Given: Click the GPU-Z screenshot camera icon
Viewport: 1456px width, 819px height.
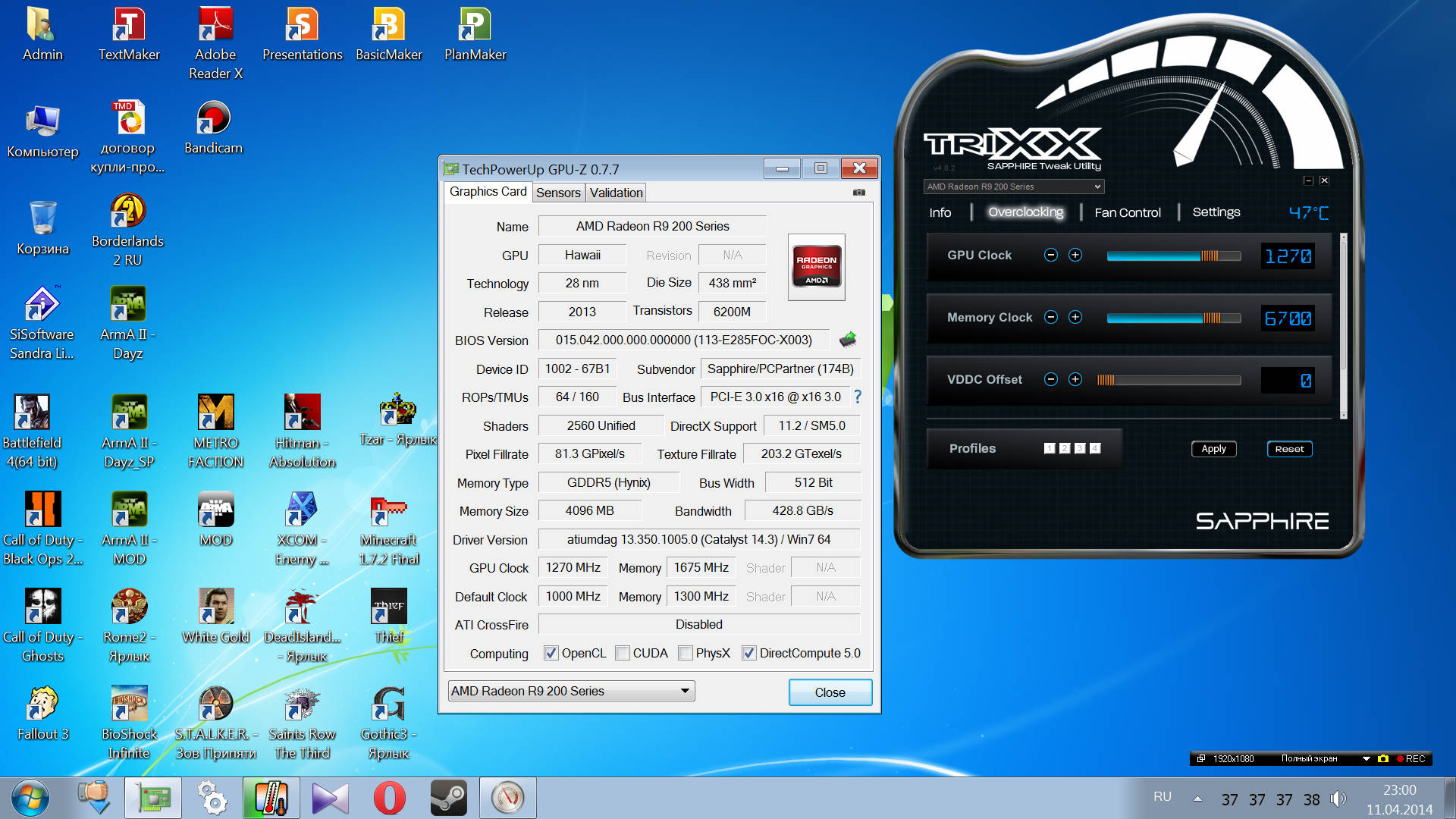Looking at the screenshot, I should pyautogui.click(x=858, y=193).
